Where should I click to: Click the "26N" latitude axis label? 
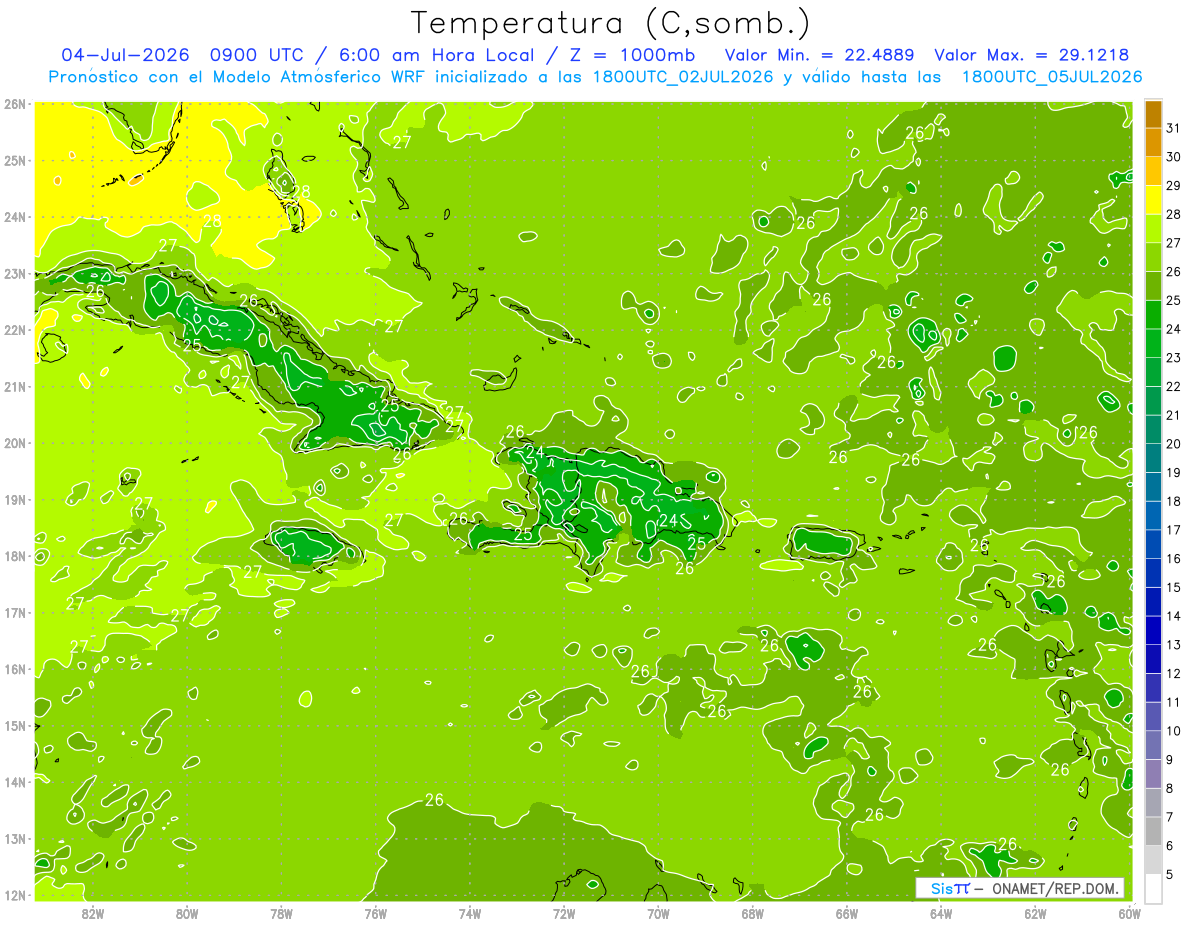16,104
